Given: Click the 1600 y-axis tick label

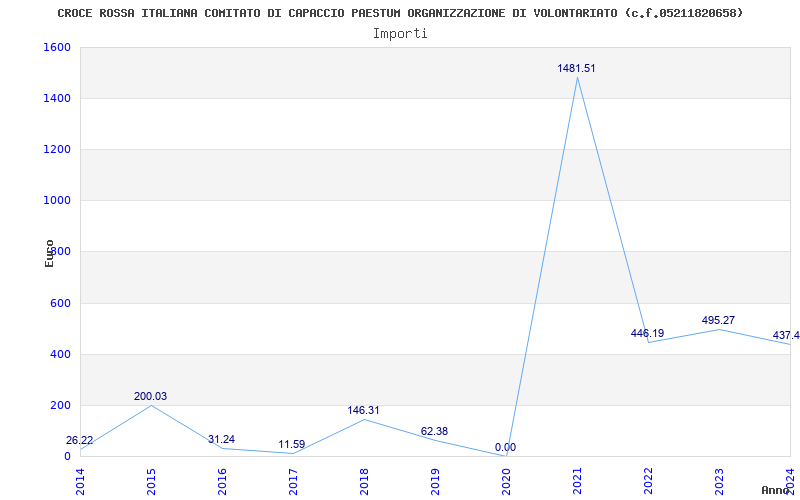Looking at the screenshot, I should (x=57, y=47).
